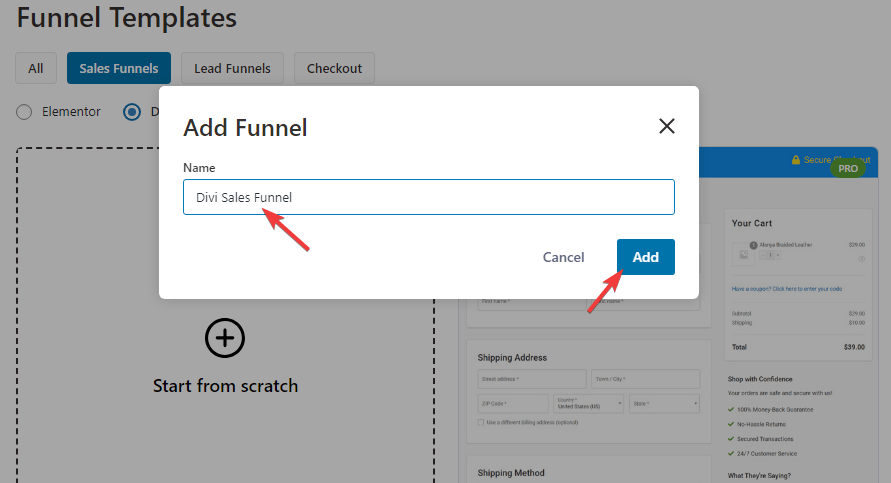Click the PRO badge on checkout template
The height and width of the screenshot is (483, 891).
pos(848,168)
